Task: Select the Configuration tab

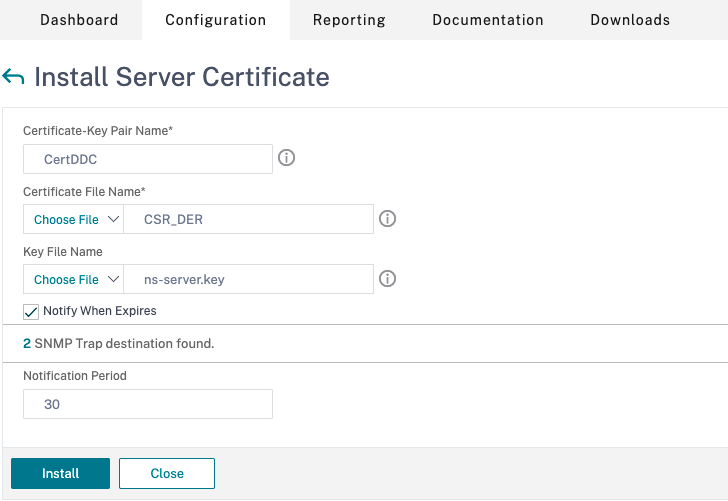Action: click(x=215, y=20)
